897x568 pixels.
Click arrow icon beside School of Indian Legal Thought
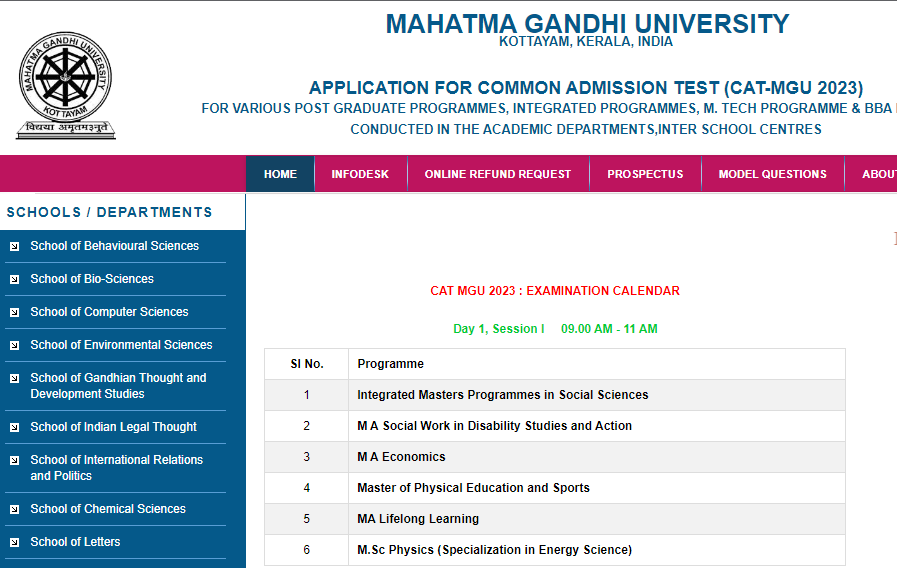coord(15,428)
